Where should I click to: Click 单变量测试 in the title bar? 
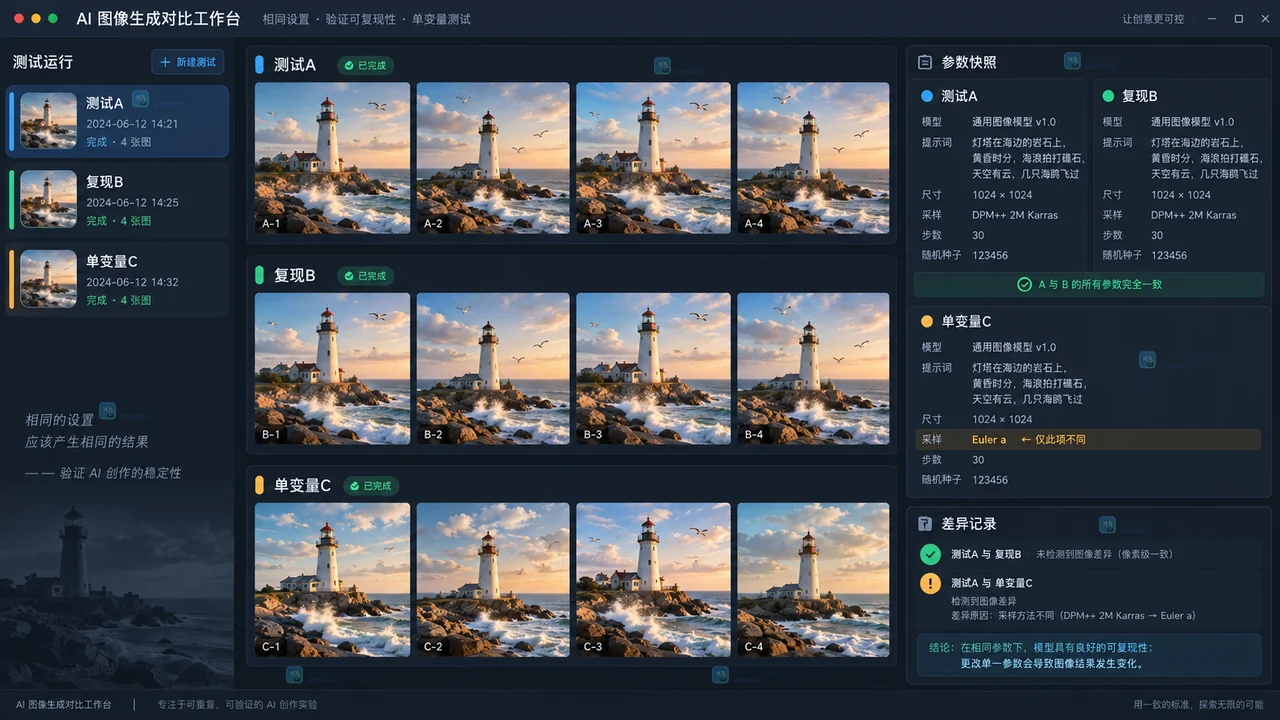point(441,19)
